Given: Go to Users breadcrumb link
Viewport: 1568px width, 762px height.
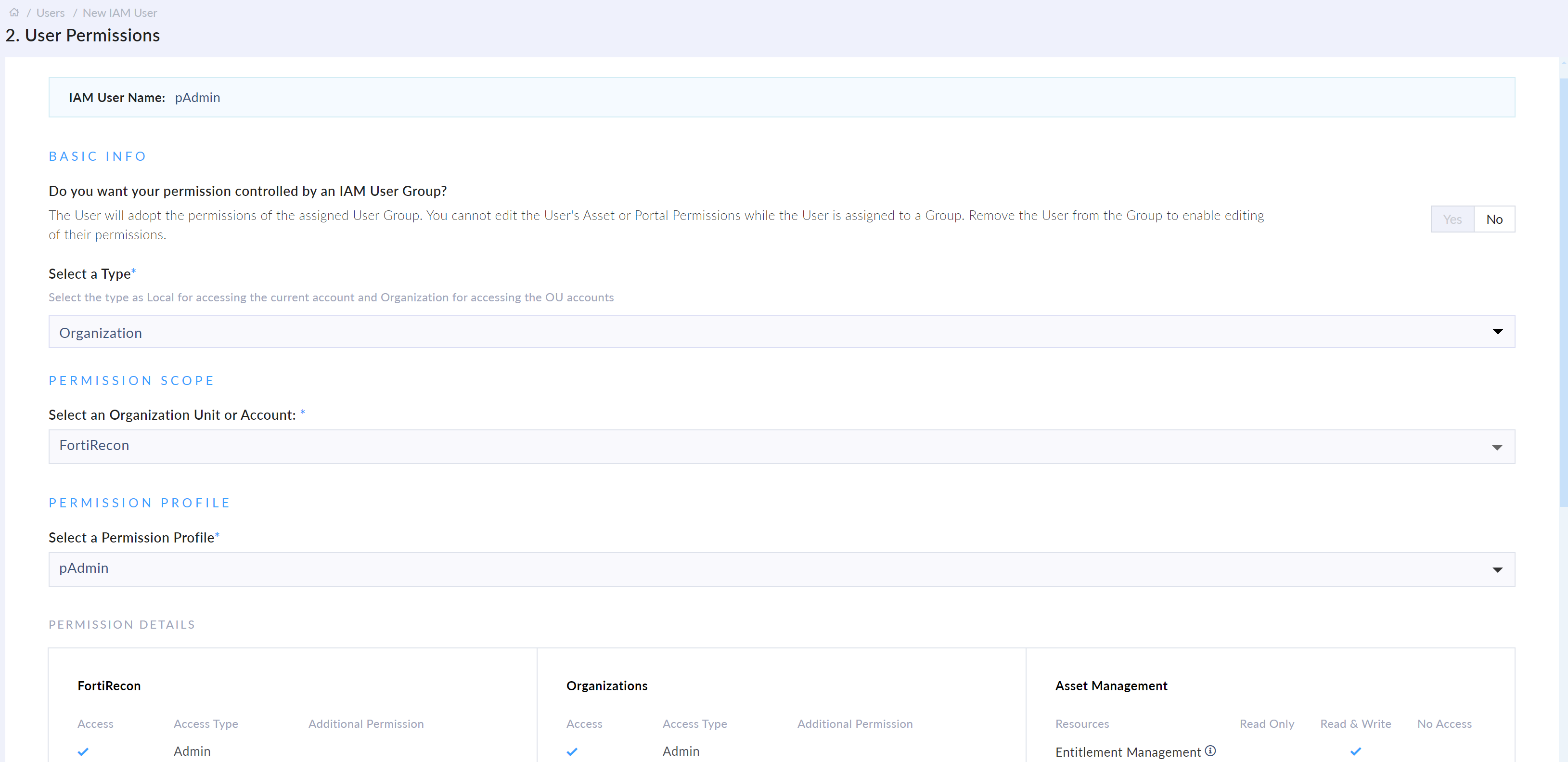Looking at the screenshot, I should (51, 13).
